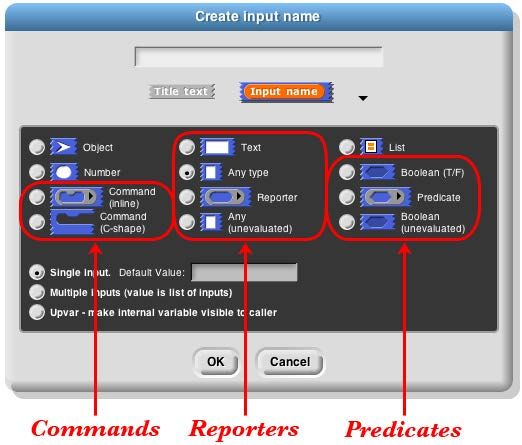Click the Object type arrow icon
This screenshot has width=522, height=445.
(x=63, y=147)
